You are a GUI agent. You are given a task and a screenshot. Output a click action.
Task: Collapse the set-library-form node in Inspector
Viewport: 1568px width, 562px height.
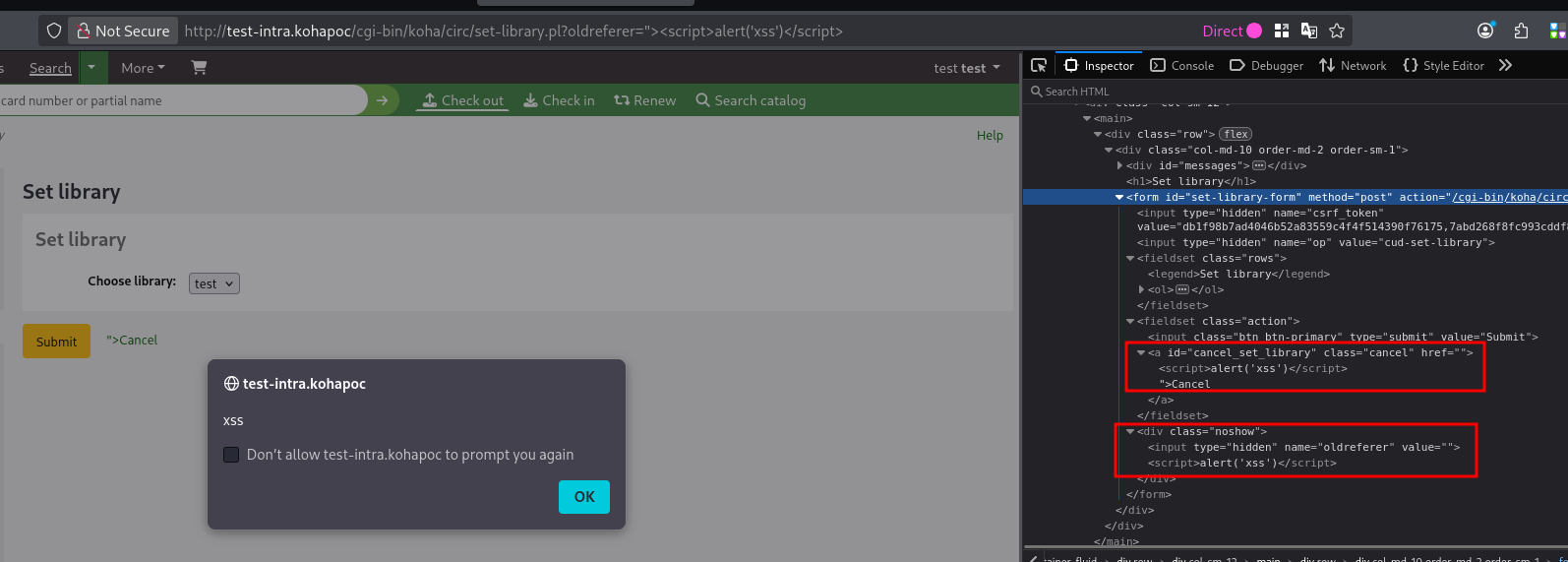coord(1119,198)
